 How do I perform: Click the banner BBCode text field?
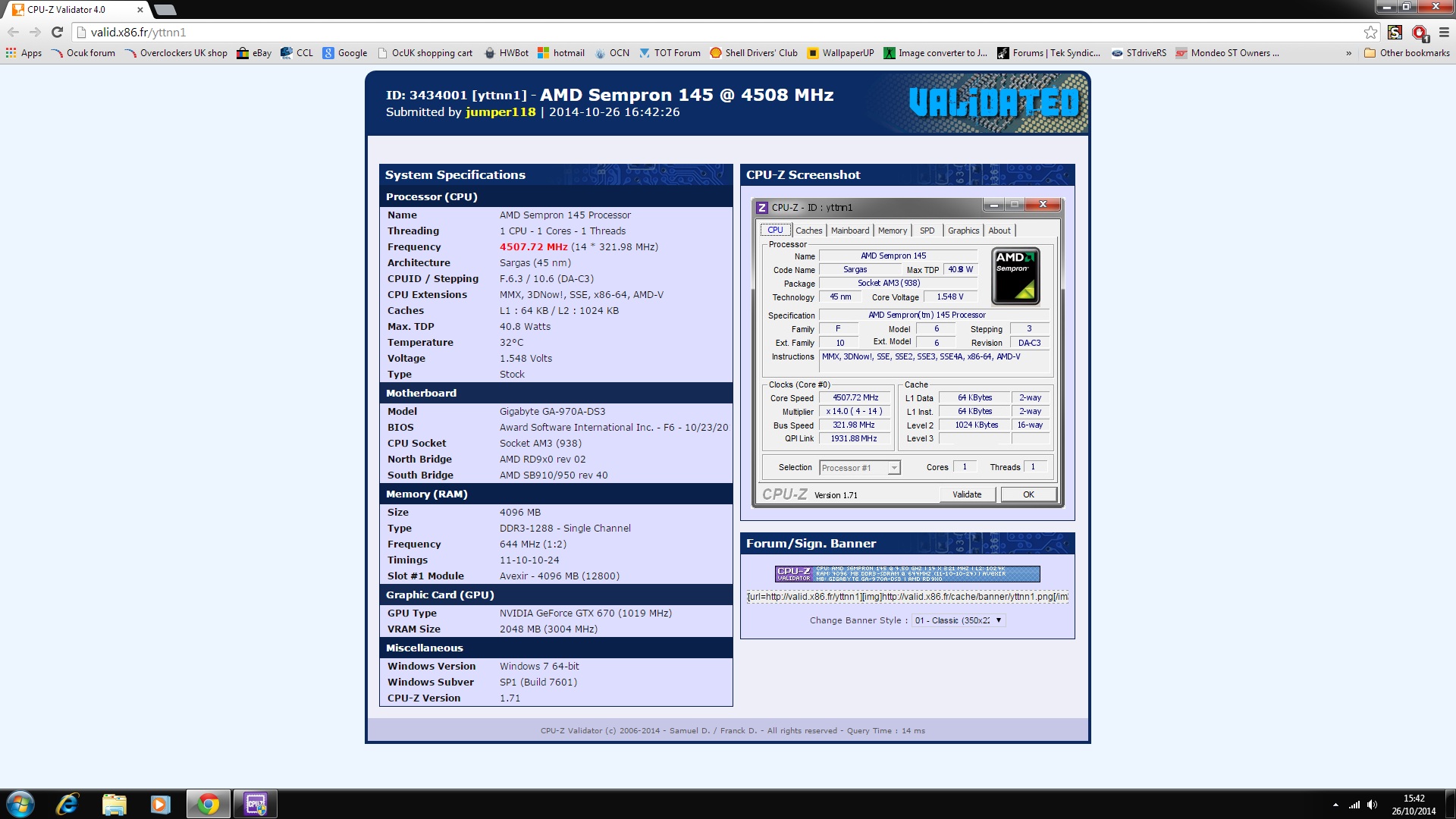[x=907, y=597]
